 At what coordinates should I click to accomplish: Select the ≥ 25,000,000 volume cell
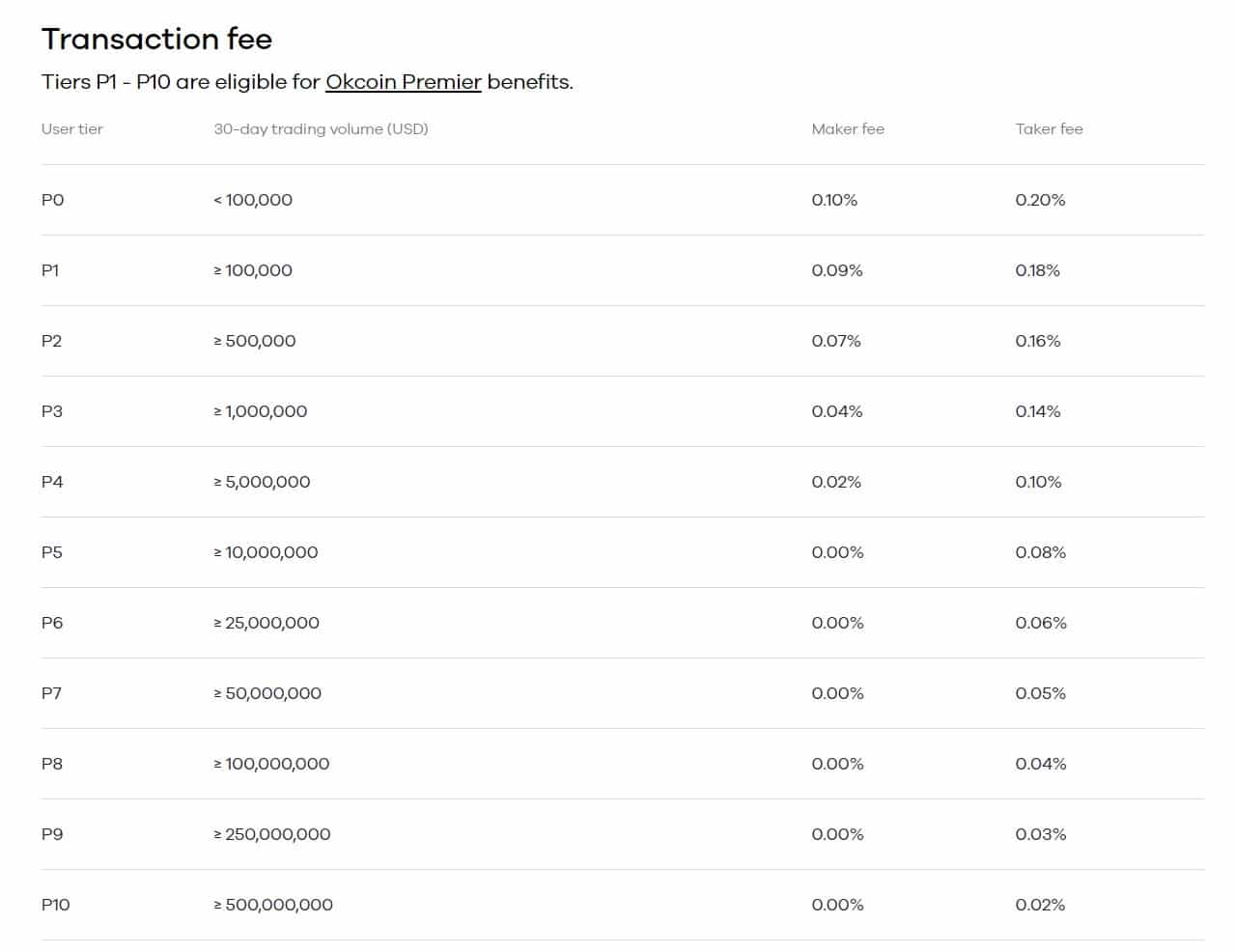point(267,623)
